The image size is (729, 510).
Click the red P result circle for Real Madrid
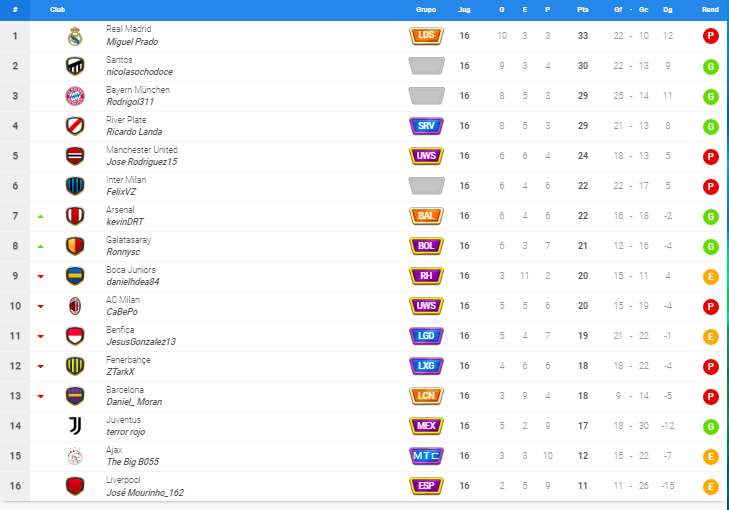coord(710,36)
